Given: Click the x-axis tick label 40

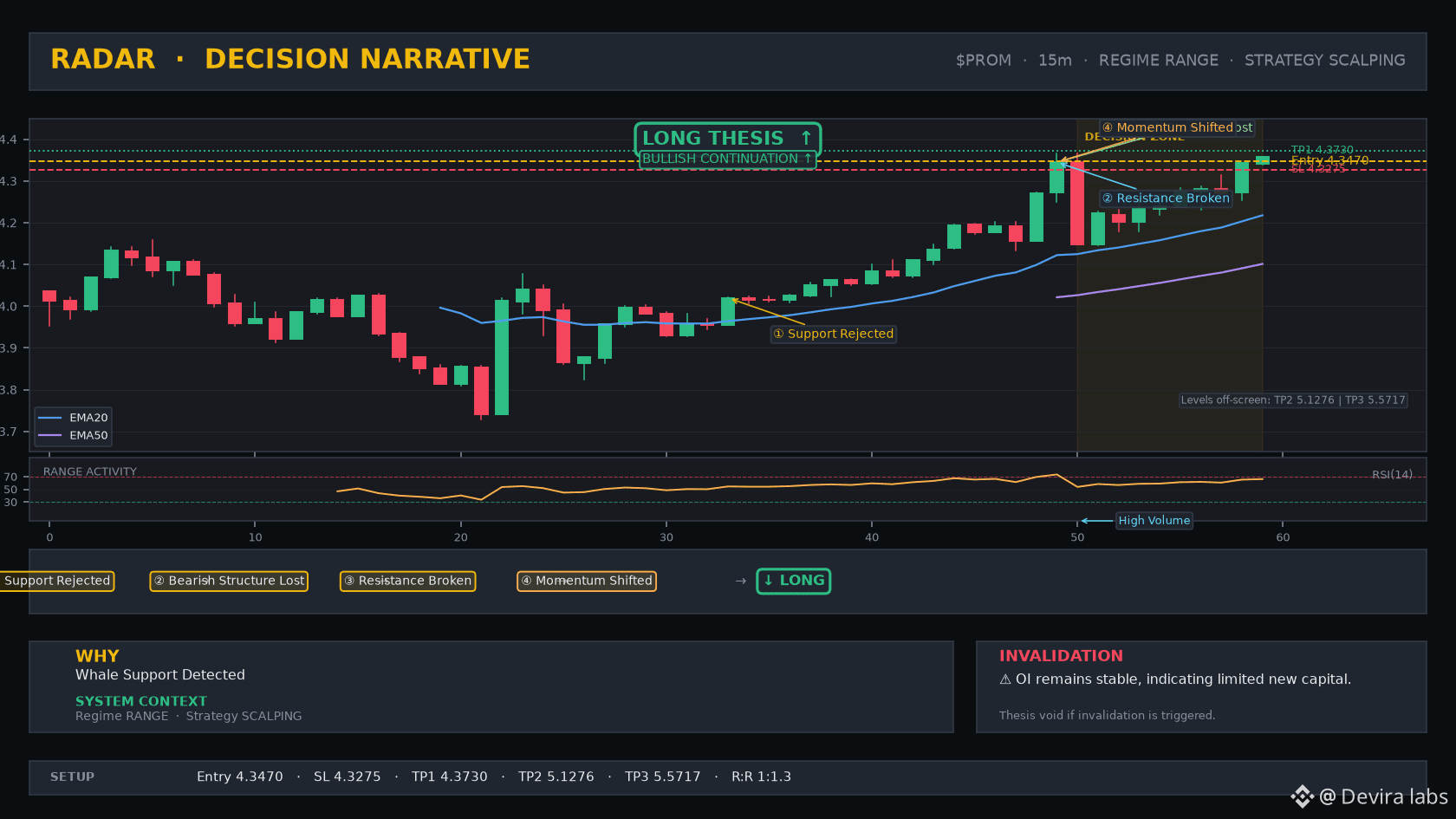Looking at the screenshot, I should [x=872, y=537].
